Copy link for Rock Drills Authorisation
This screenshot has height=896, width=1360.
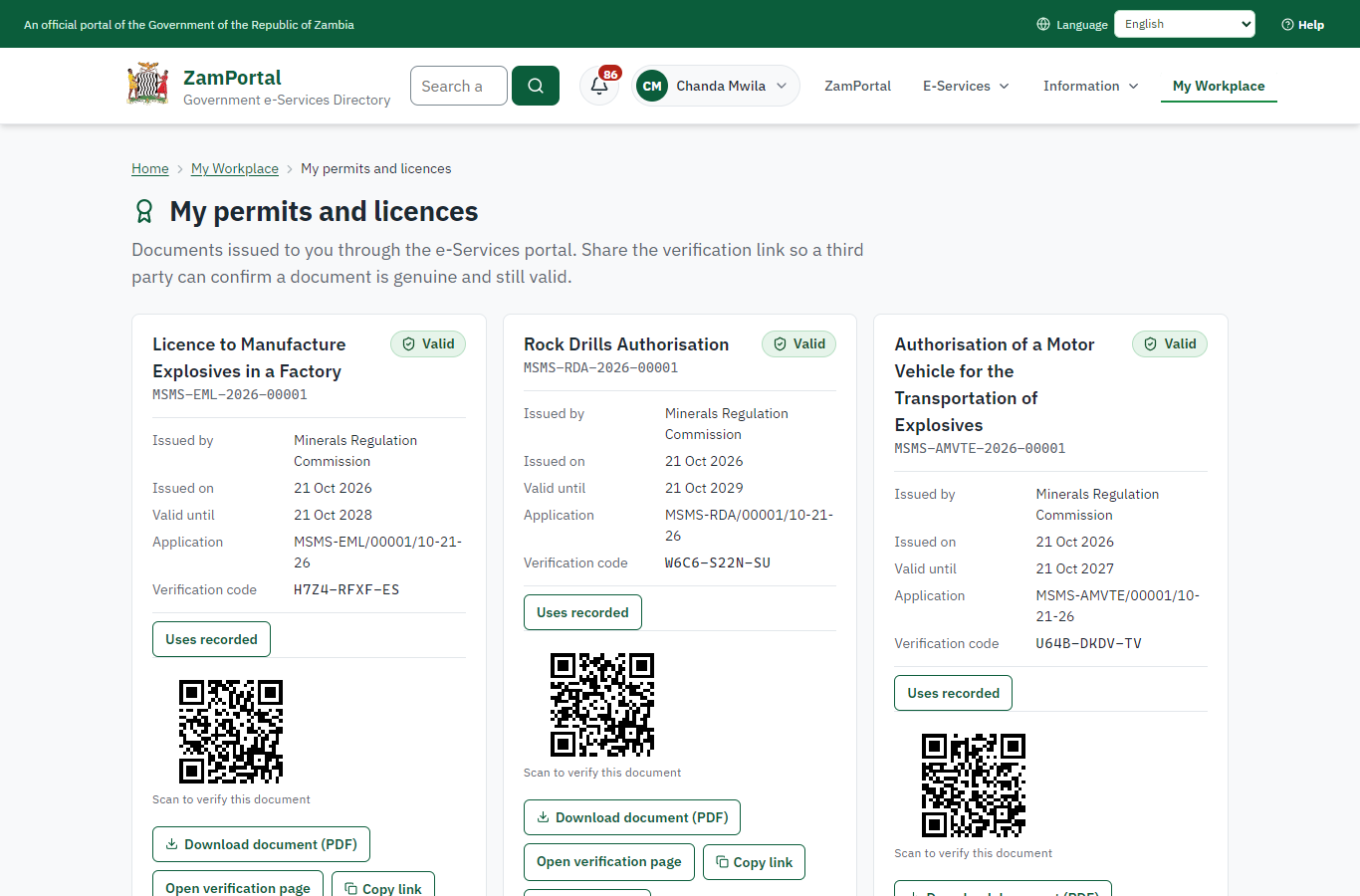pyautogui.click(x=754, y=862)
